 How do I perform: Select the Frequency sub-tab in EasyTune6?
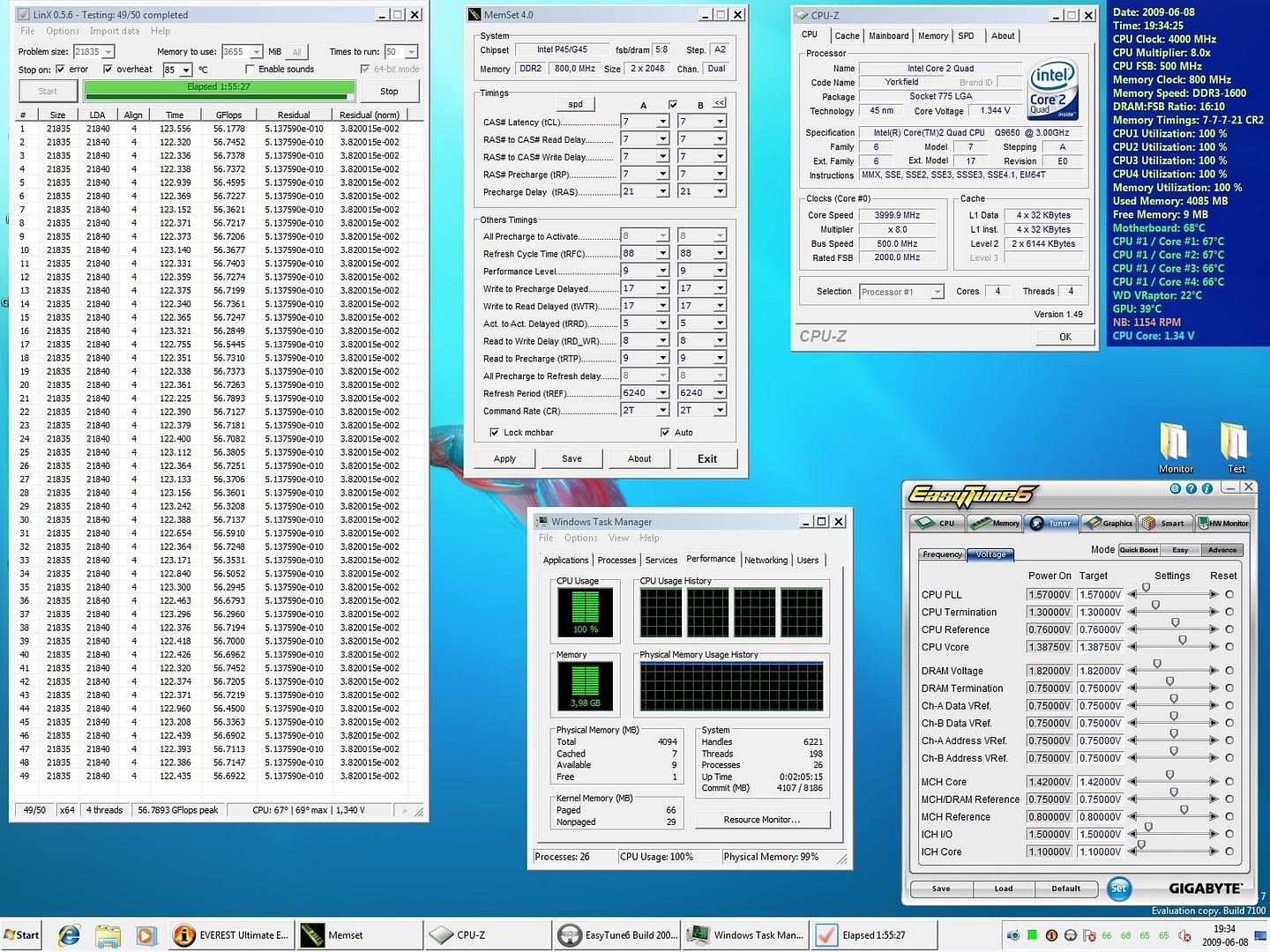click(943, 554)
